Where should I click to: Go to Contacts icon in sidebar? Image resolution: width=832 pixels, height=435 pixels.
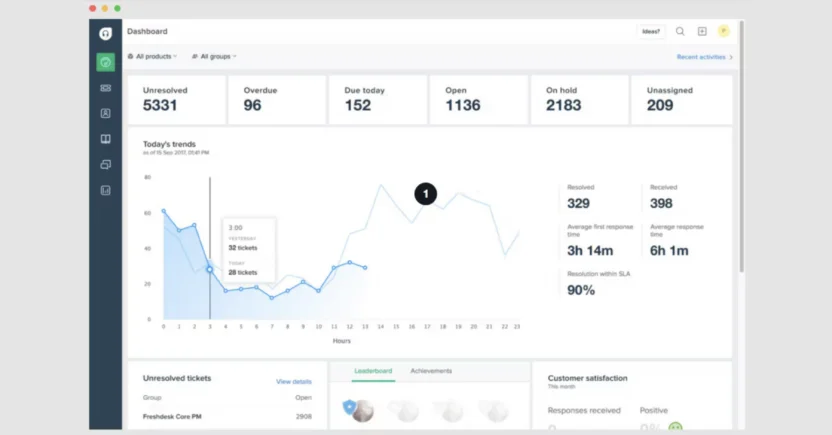105,114
